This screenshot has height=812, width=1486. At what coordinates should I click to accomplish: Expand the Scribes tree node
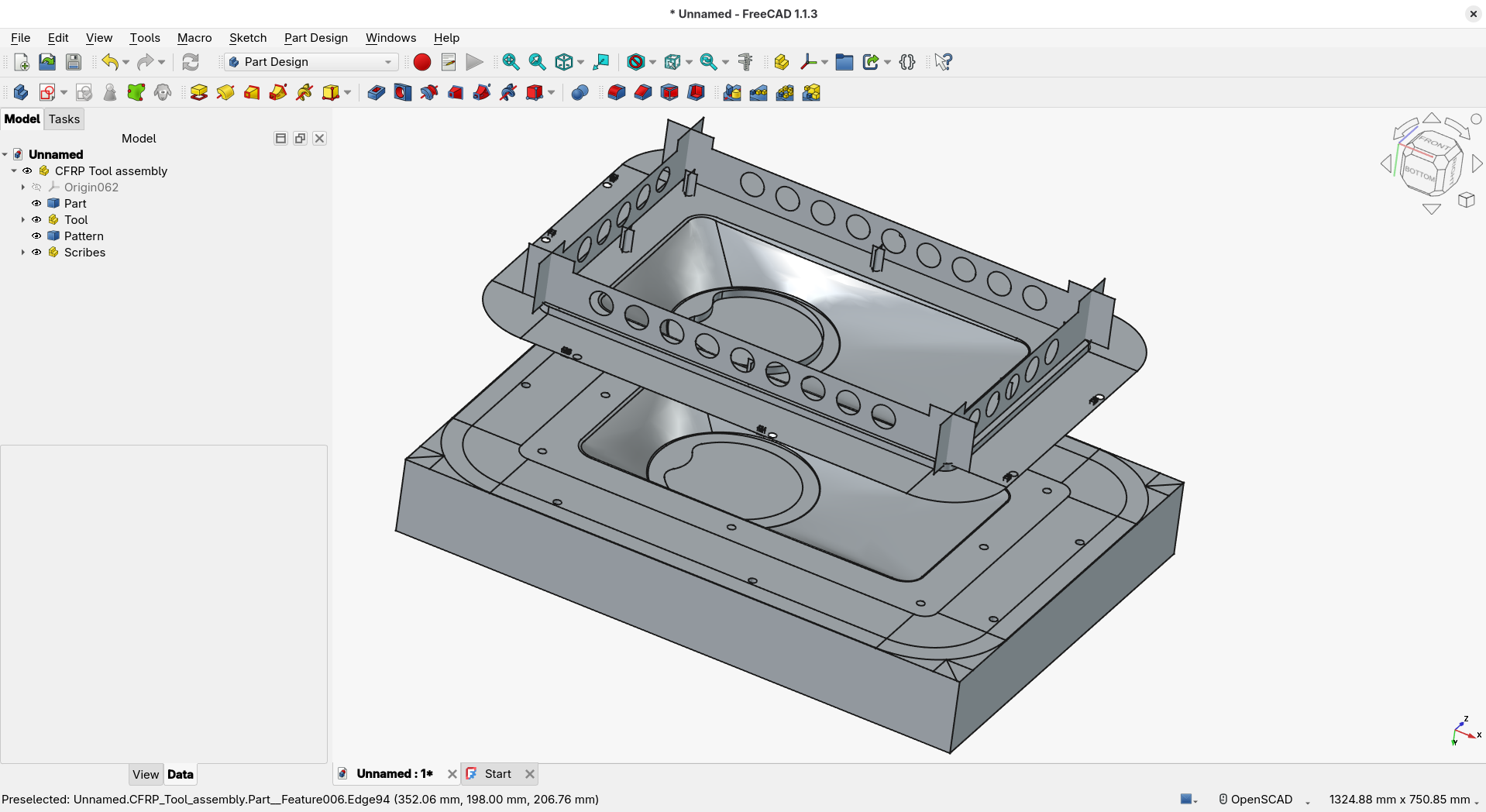(x=23, y=252)
